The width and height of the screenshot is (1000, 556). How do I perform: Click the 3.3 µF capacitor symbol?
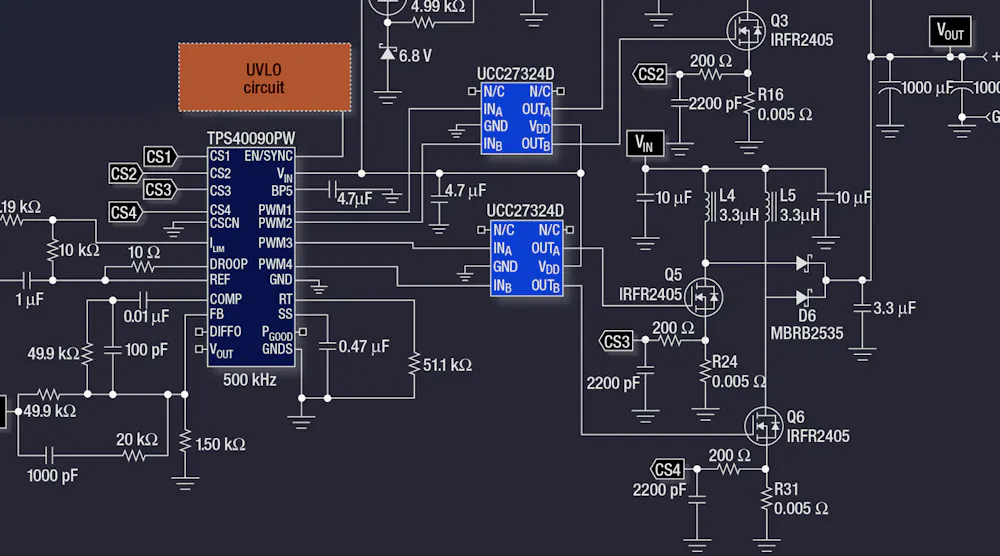click(862, 309)
